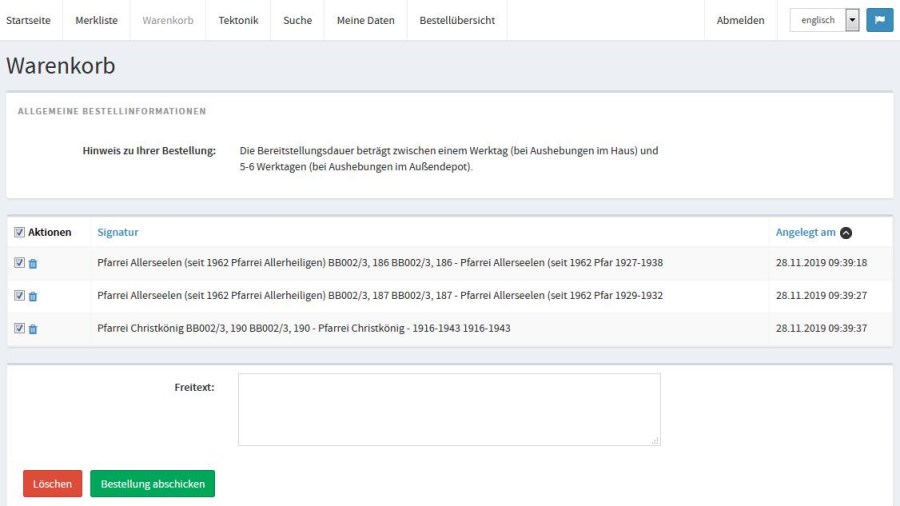Click trash icon for BB002/3, 187 entry
This screenshot has height=506, width=900.
click(x=33, y=296)
